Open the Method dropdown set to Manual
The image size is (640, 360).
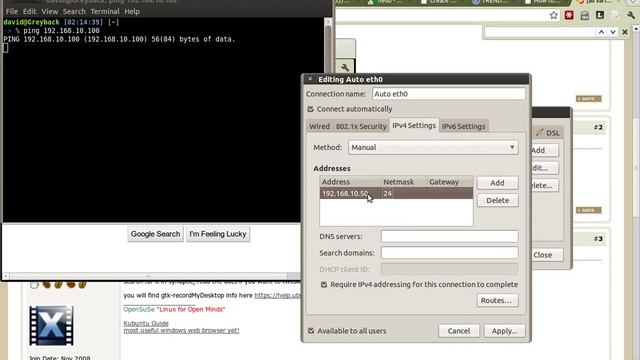(x=433, y=147)
